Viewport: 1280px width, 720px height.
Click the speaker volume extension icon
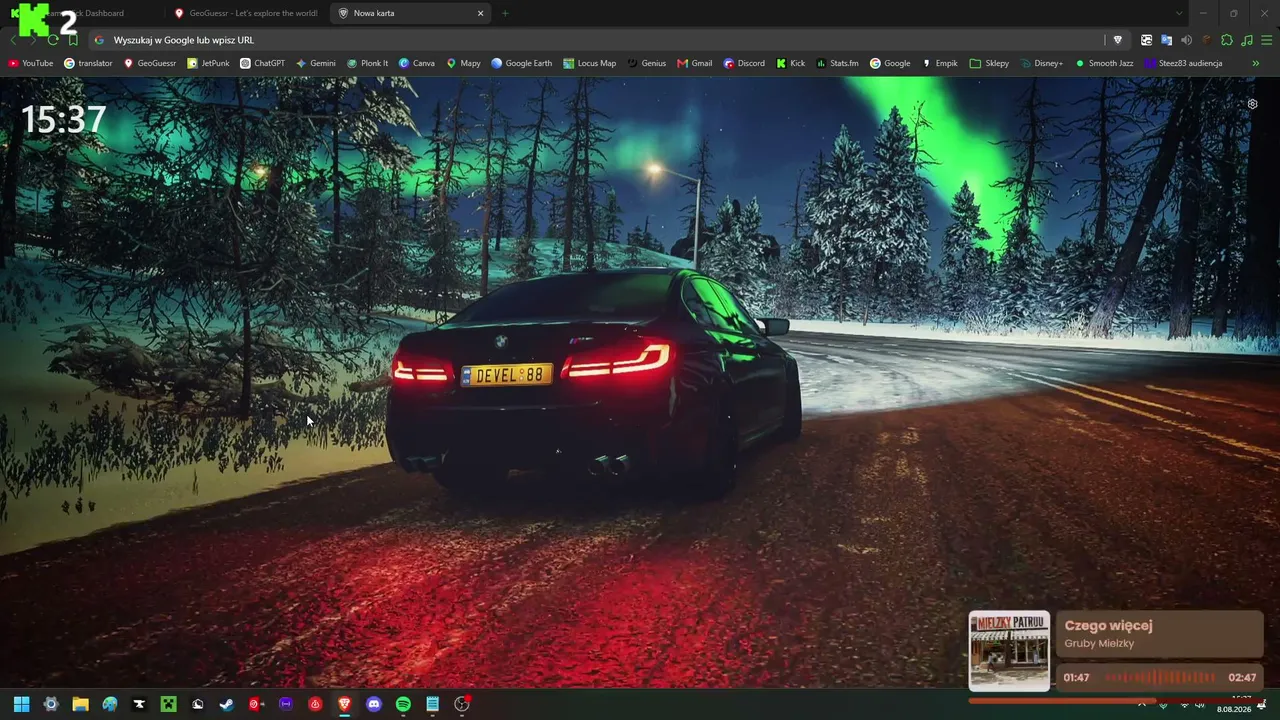(1186, 40)
